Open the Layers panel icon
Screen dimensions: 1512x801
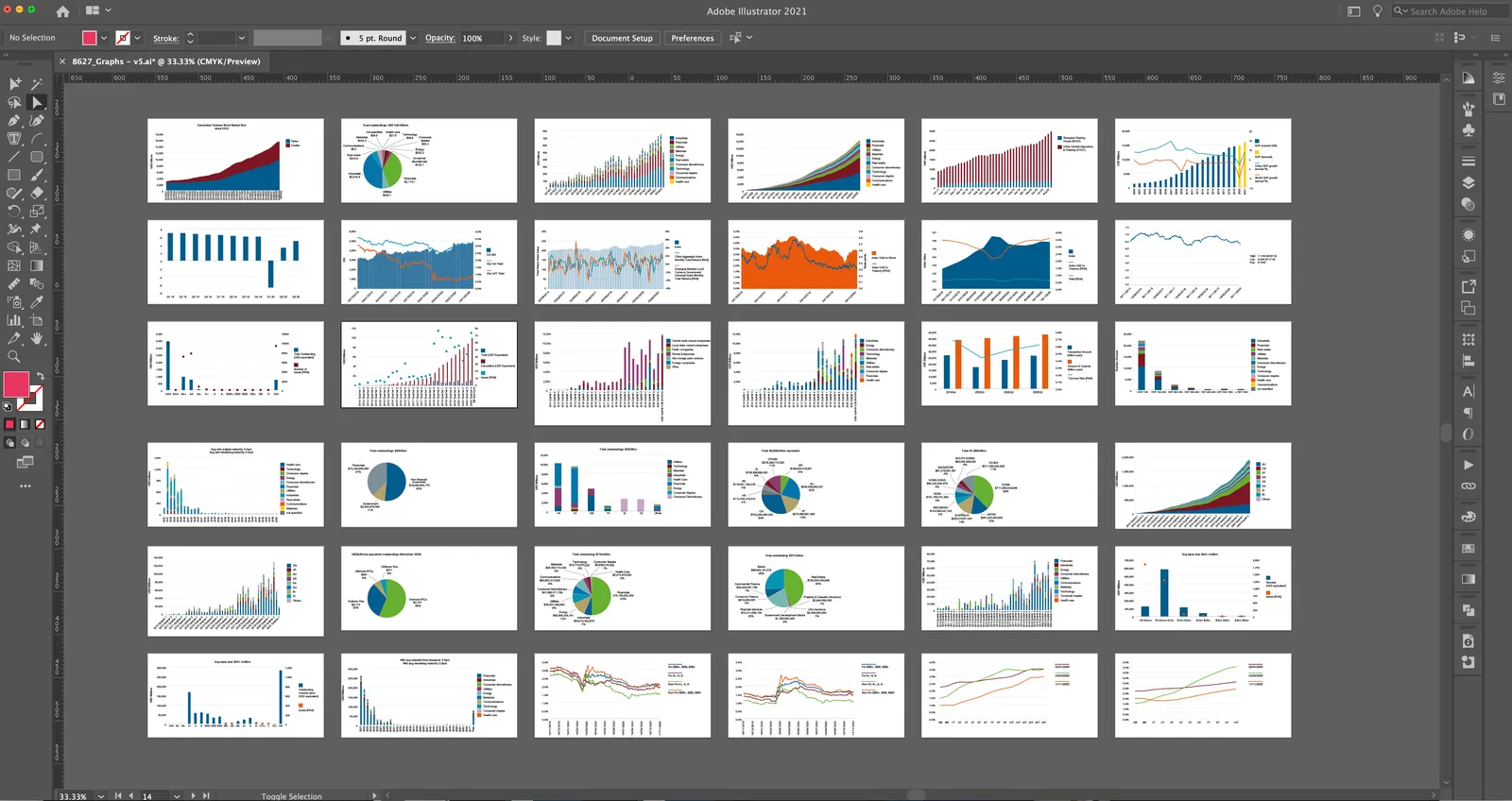pyautogui.click(x=1469, y=183)
